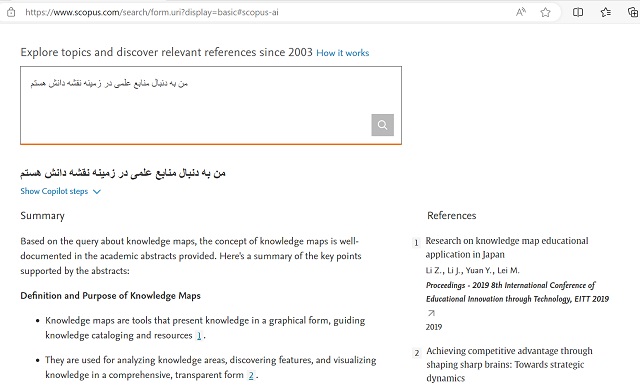Add page to favorites with star icon
This screenshot has width=640, height=390.
[x=545, y=12]
